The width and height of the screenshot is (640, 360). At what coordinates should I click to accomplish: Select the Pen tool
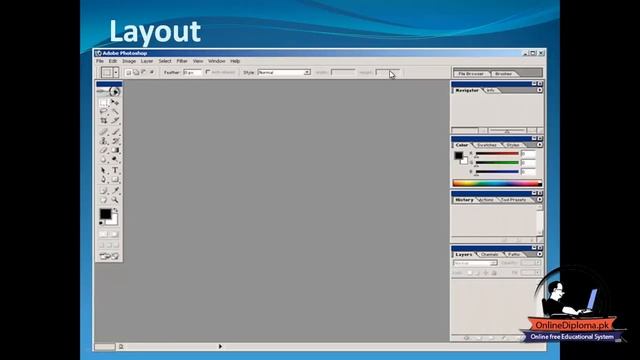coord(104,180)
